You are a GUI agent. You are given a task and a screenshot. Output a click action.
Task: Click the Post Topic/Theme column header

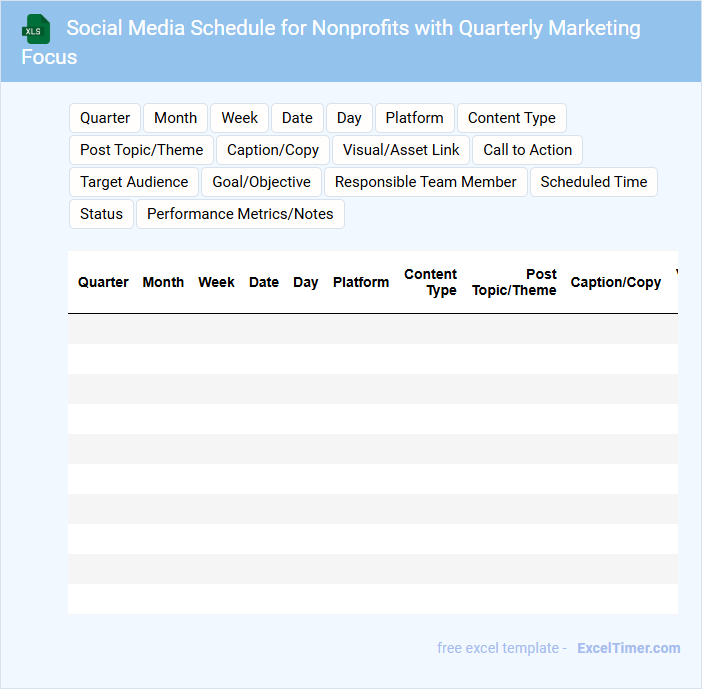coord(514,282)
